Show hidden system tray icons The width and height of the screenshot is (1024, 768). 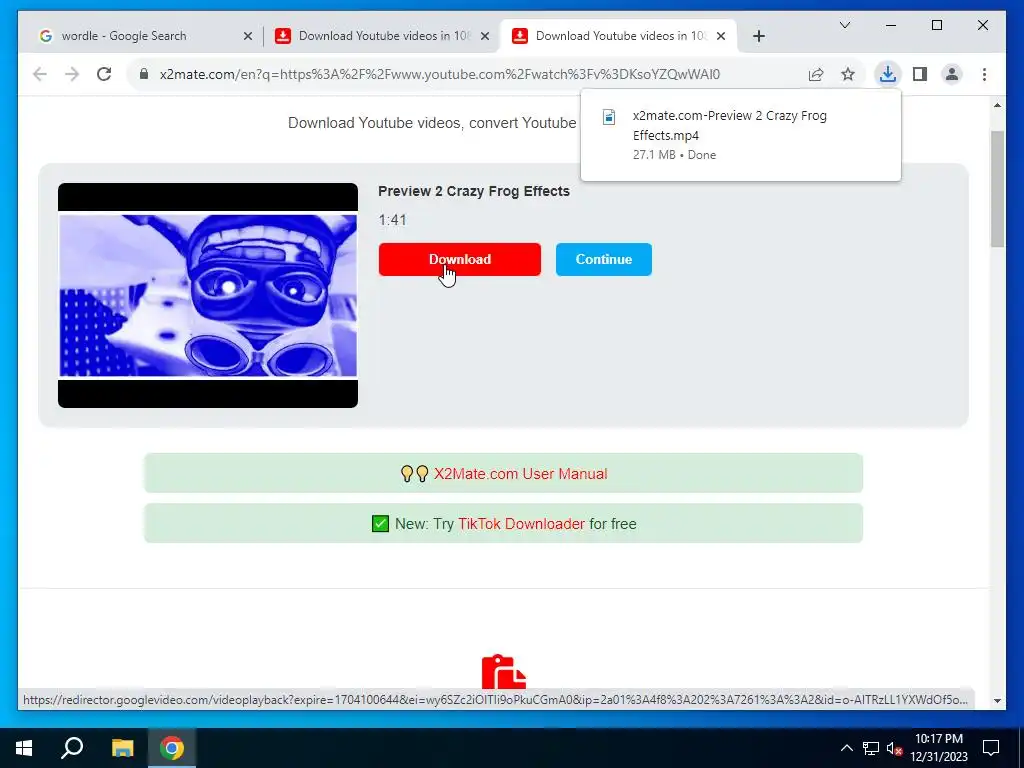846,748
